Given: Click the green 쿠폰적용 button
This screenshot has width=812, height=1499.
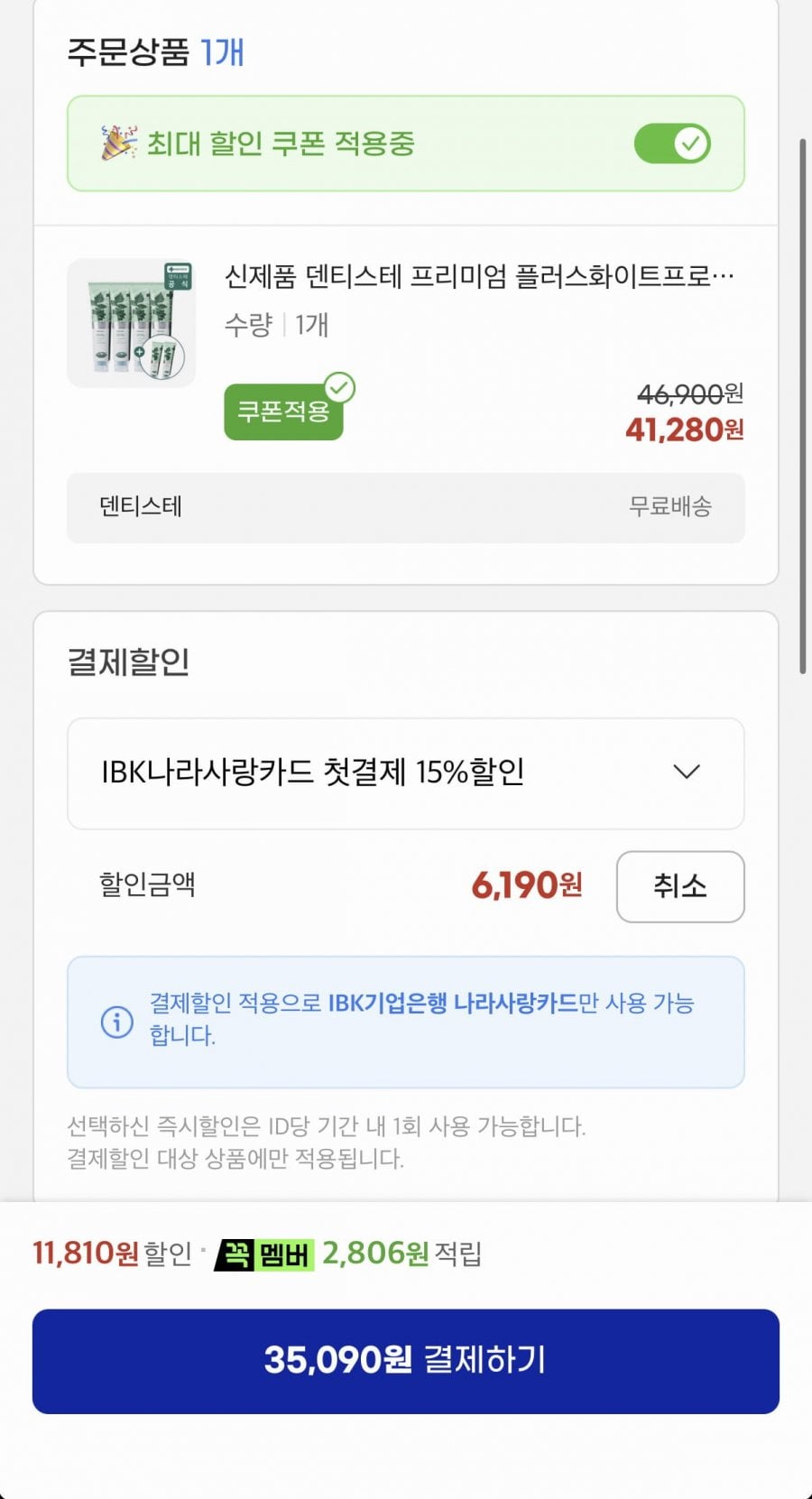Looking at the screenshot, I should (x=283, y=412).
